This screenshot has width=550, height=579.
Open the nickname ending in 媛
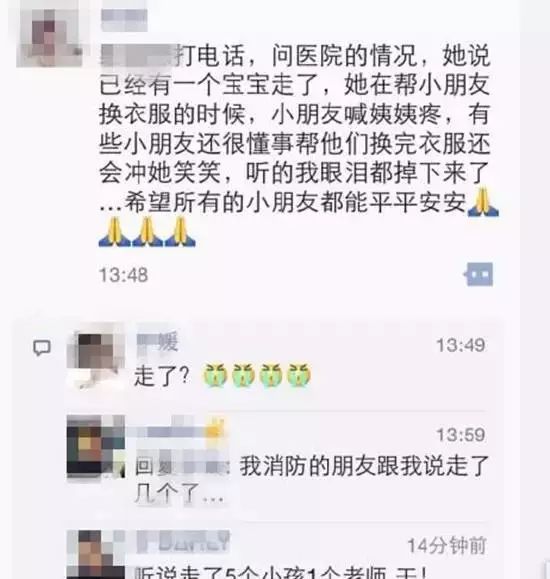point(158,342)
